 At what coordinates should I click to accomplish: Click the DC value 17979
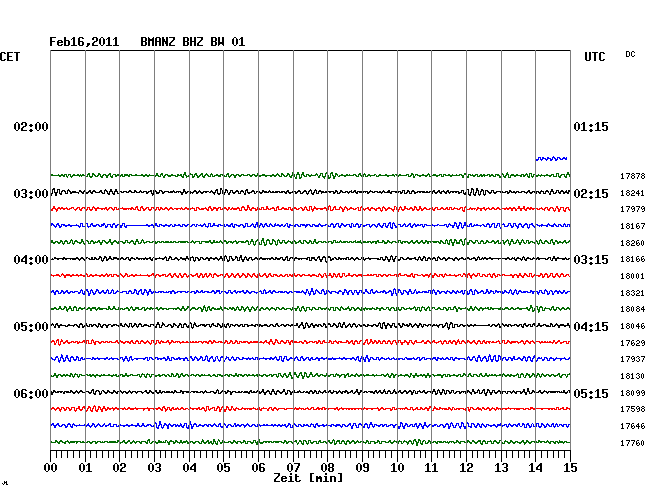click(633, 209)
